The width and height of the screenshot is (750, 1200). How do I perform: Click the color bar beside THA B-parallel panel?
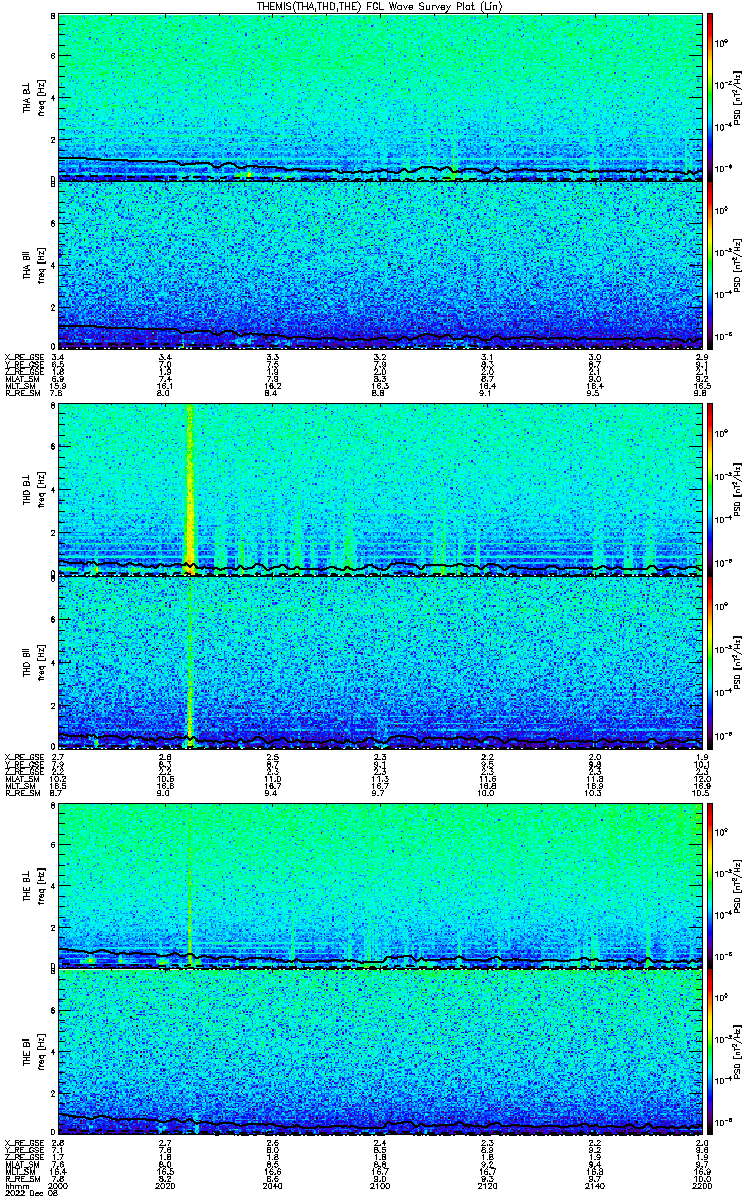pyautogui.click(x=711, y=264)
